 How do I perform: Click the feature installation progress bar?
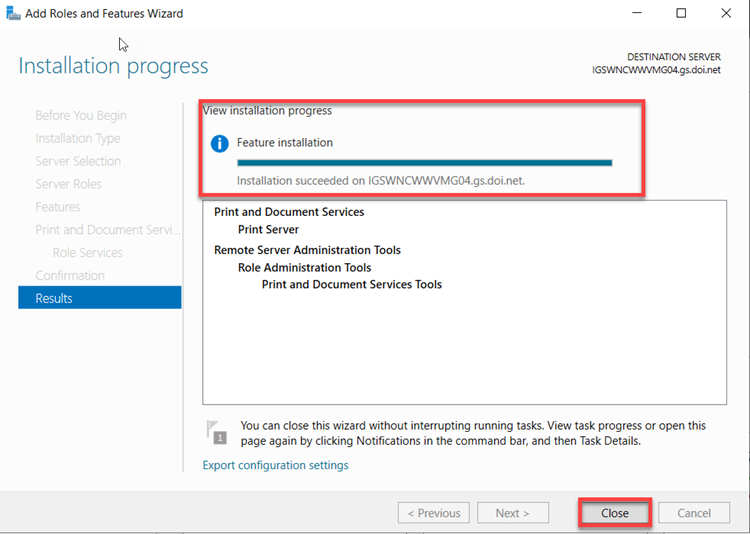(424, 162)
